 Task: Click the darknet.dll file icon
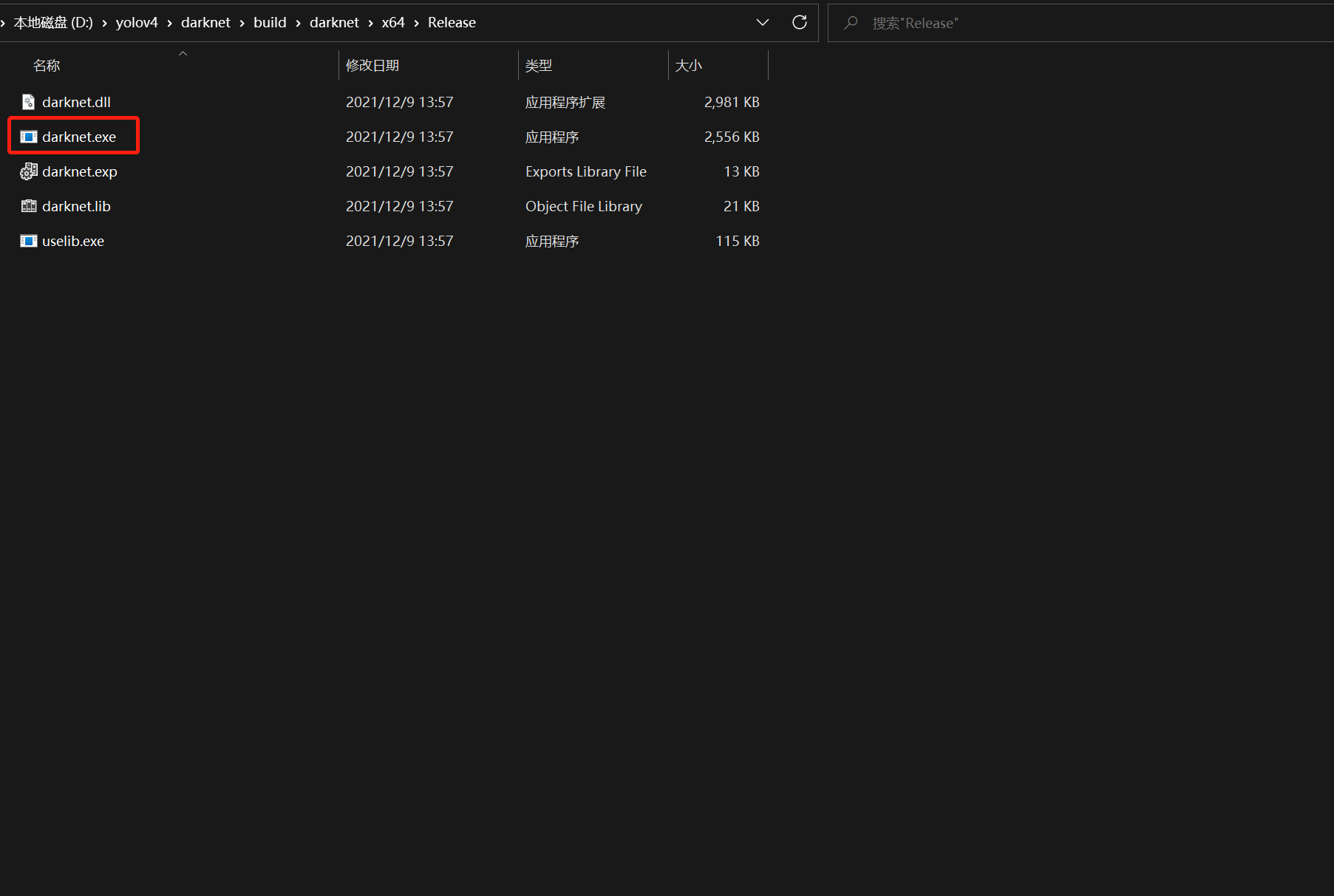[28, 102]
